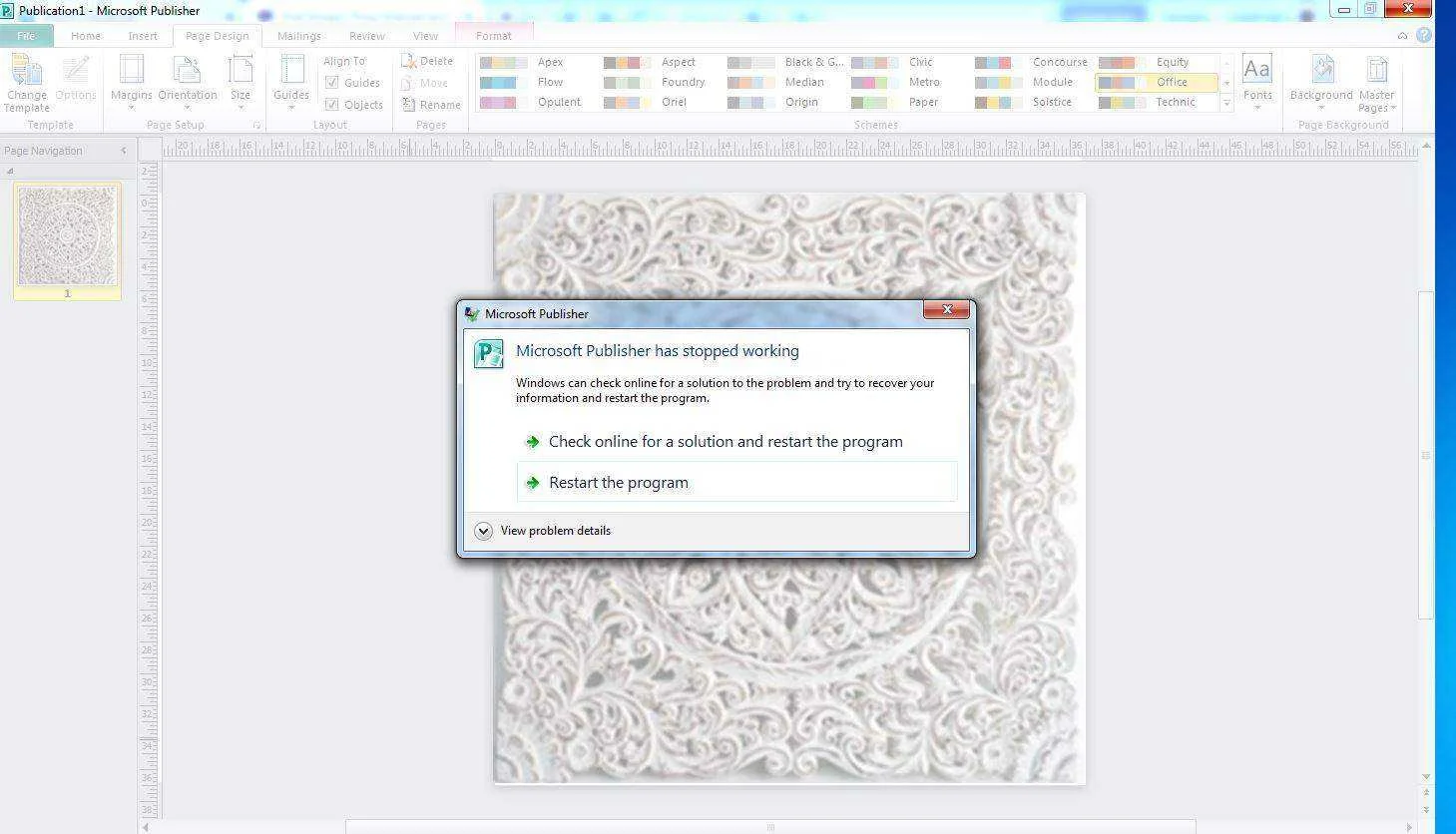Image resolution: width=1456 pixels, height=834 pixels.
Task: Apply the Paper color scheme
Action: [x=907, y=102]
